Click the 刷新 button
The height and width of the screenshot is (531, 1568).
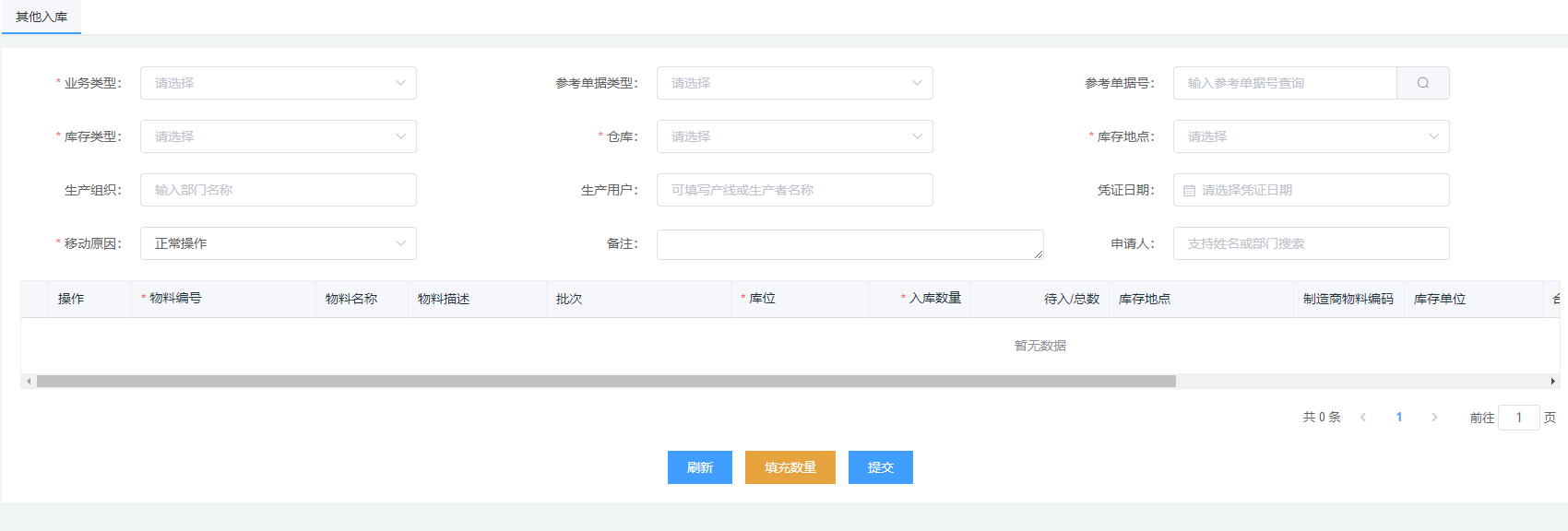pos(699,467)
